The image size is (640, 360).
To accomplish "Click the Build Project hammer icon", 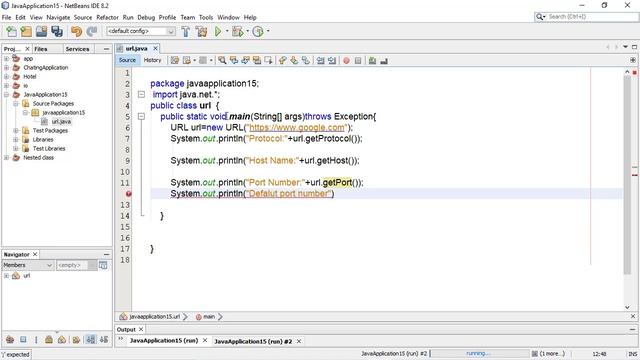I will (186, 31).
